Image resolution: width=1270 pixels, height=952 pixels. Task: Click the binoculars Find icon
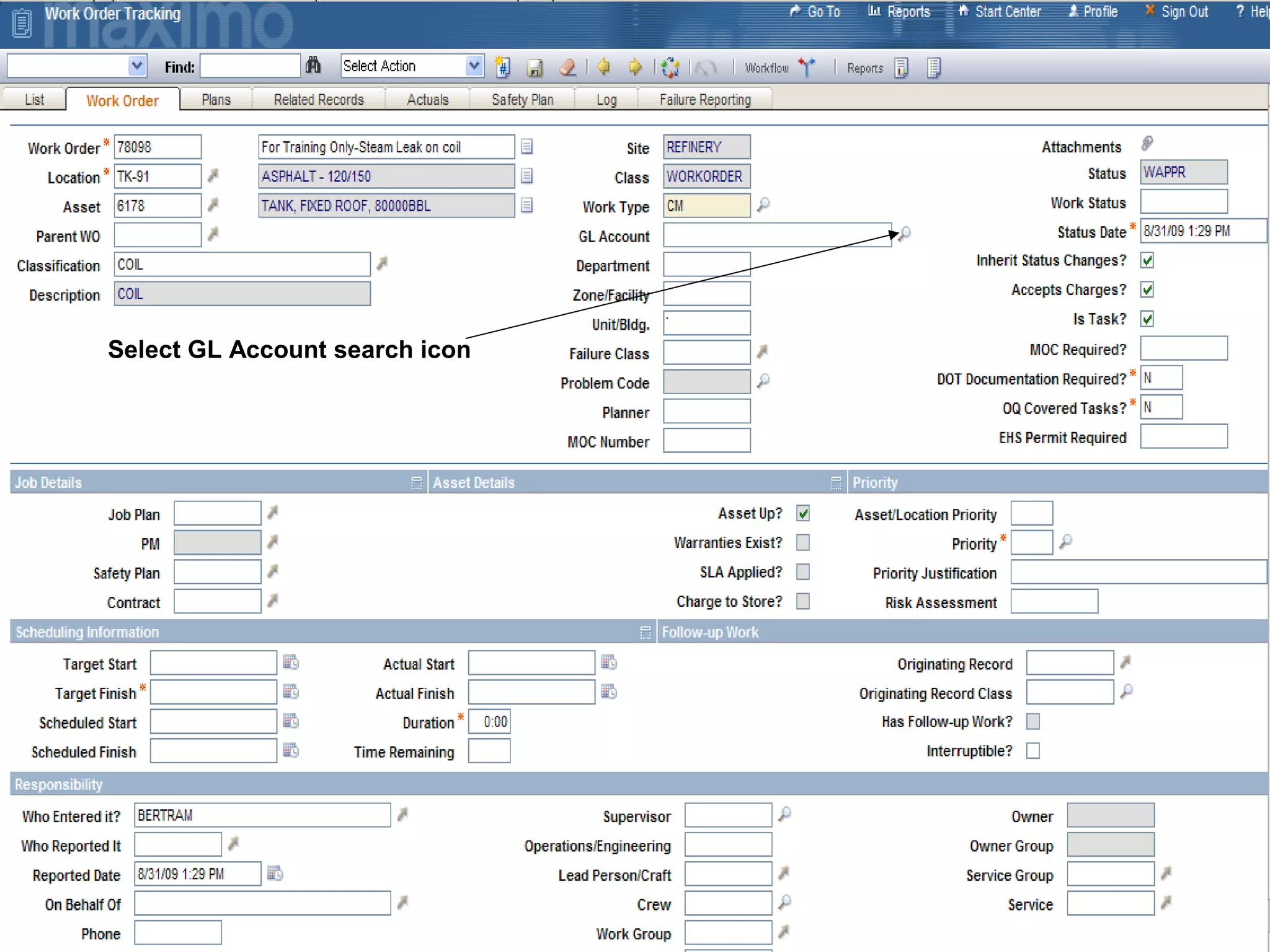(313, 65)
